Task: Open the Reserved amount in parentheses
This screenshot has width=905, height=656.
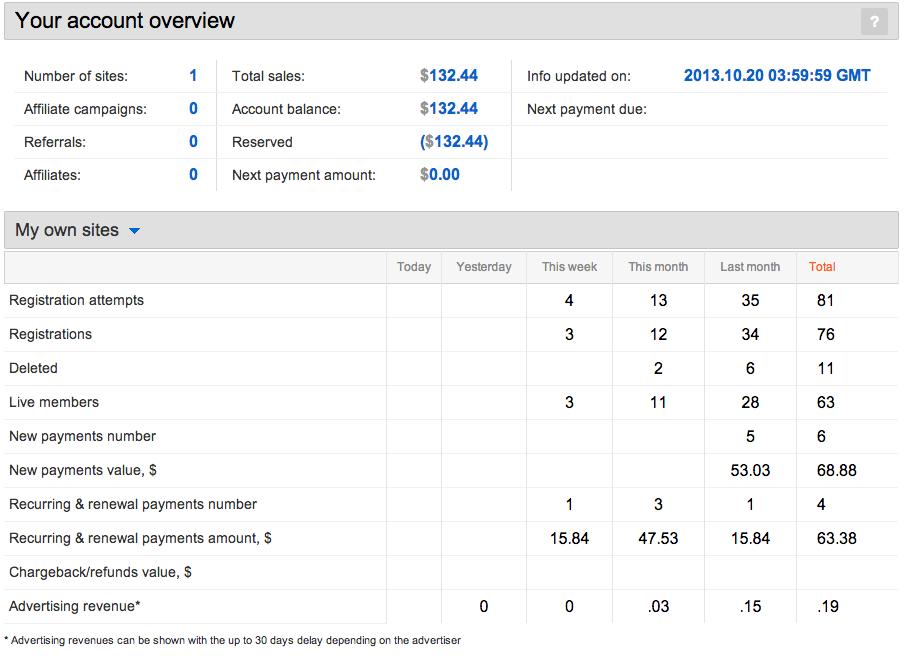Action: [454, 142]
